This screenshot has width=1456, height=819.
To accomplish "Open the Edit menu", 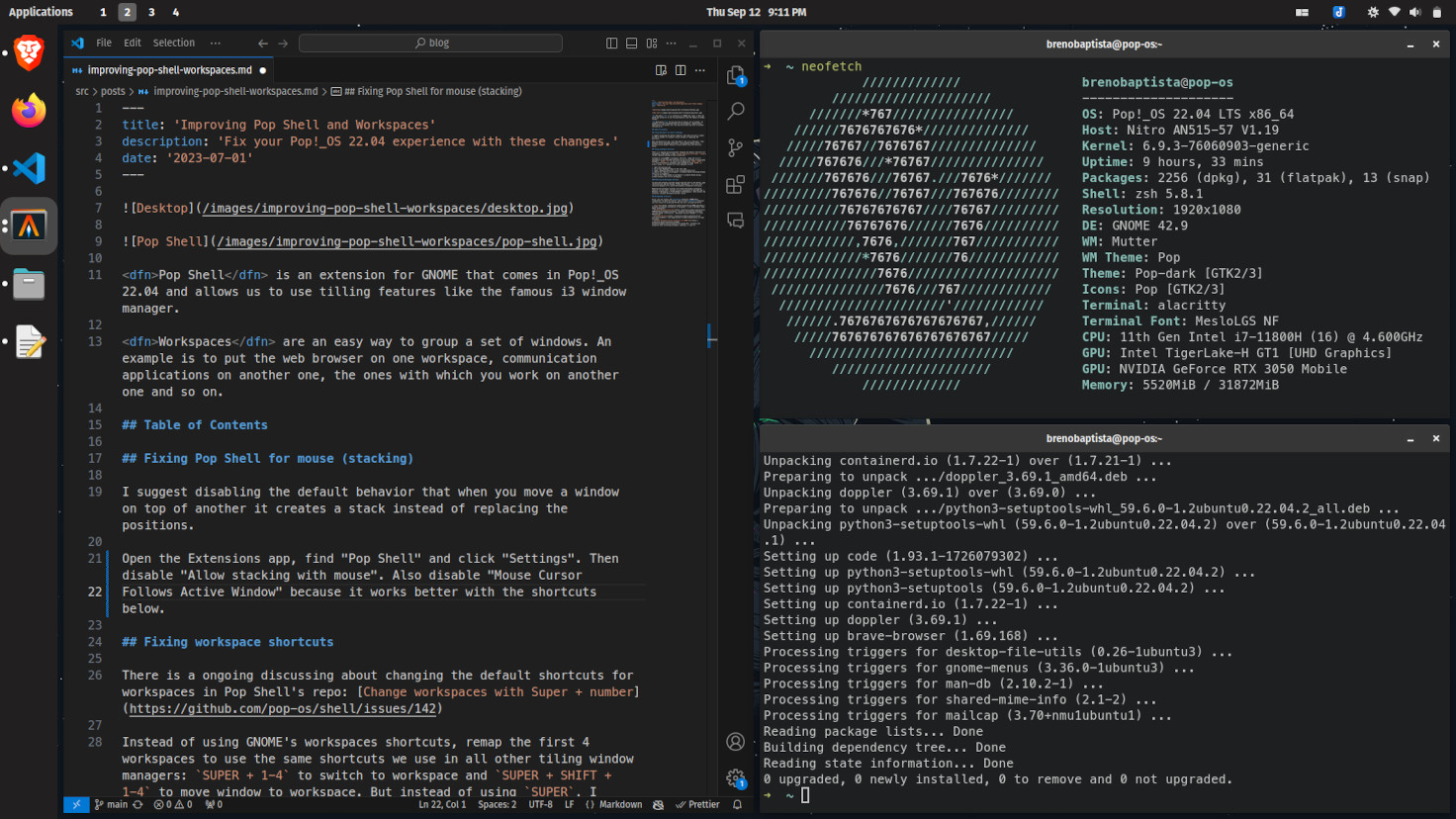I will point(133,44).
